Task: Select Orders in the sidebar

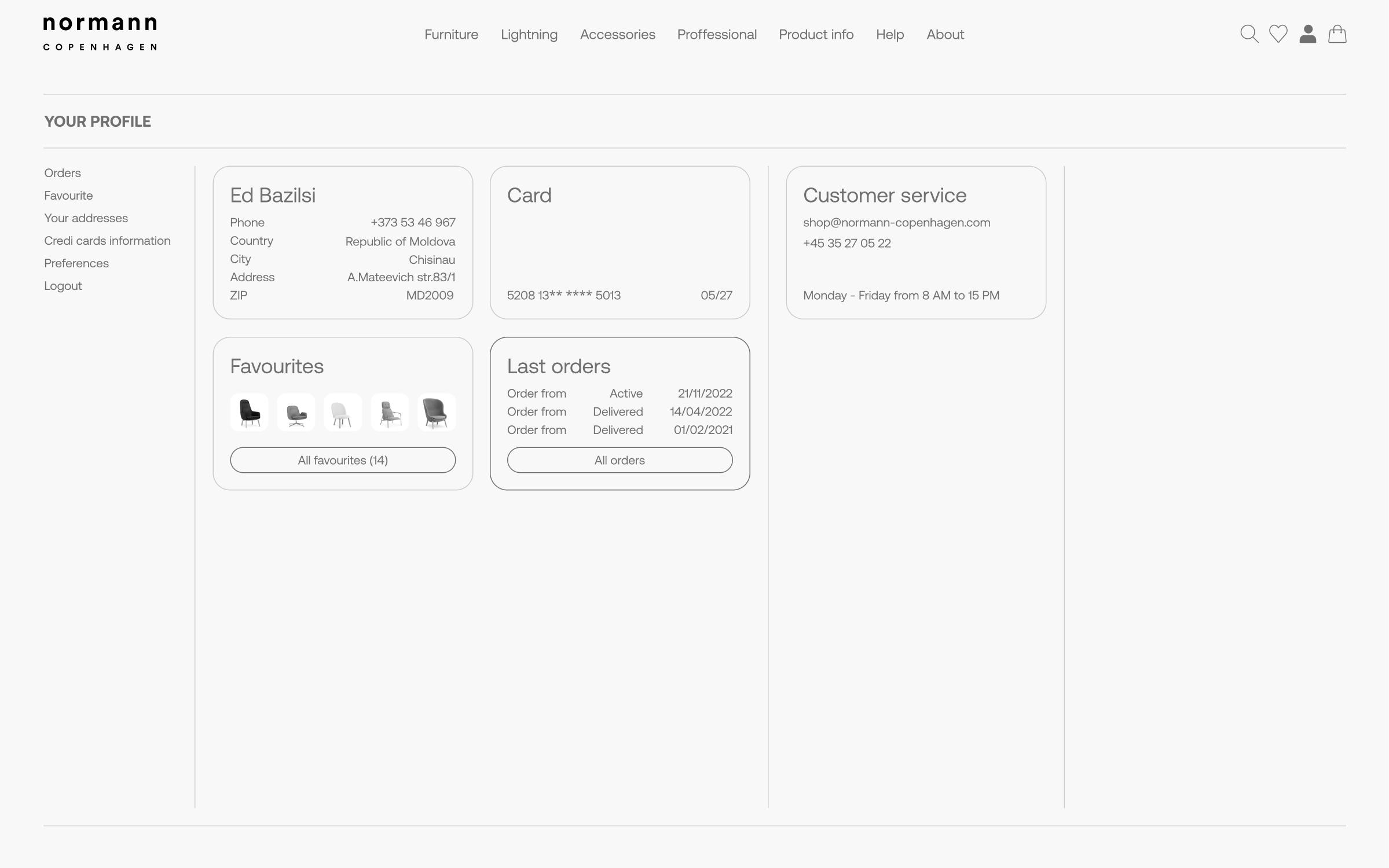Action: coord(62,172)
